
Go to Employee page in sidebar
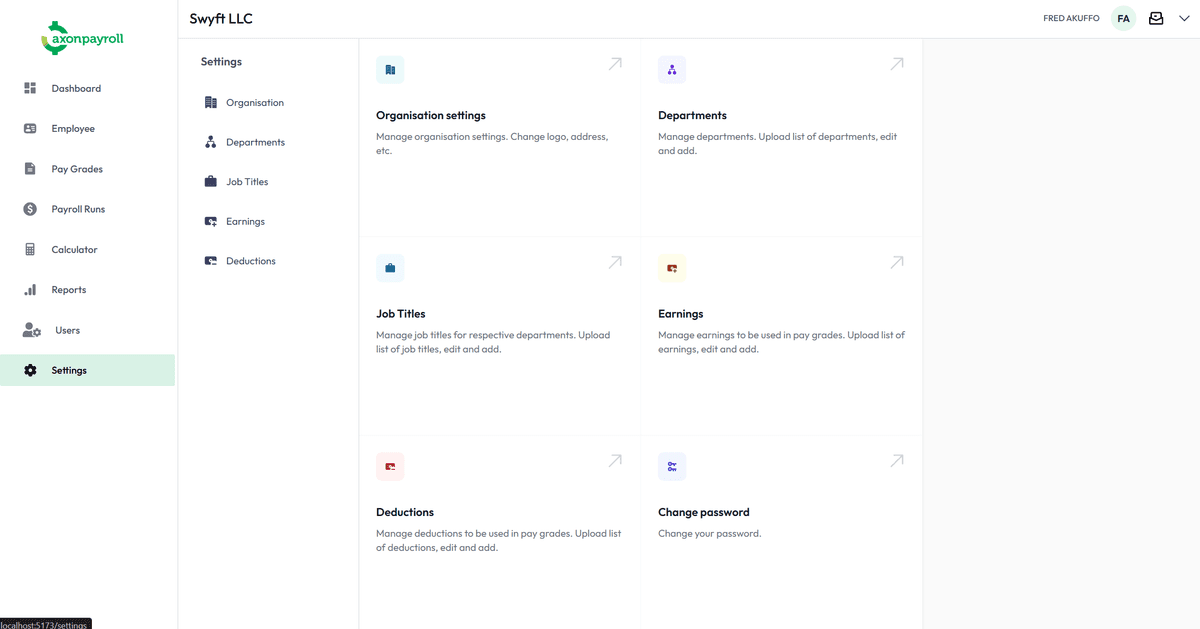pyautogui.click(x=73, y=129)
